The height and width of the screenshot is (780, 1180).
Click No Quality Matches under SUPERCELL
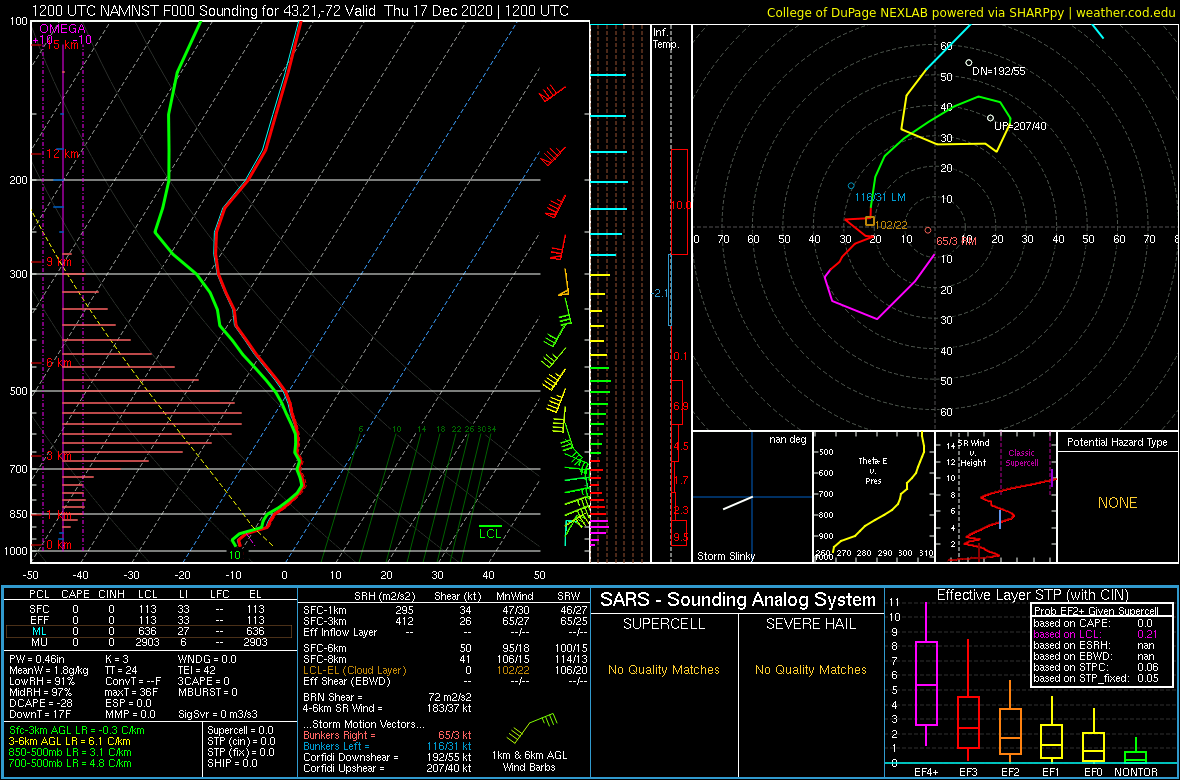tap(663, 669)
